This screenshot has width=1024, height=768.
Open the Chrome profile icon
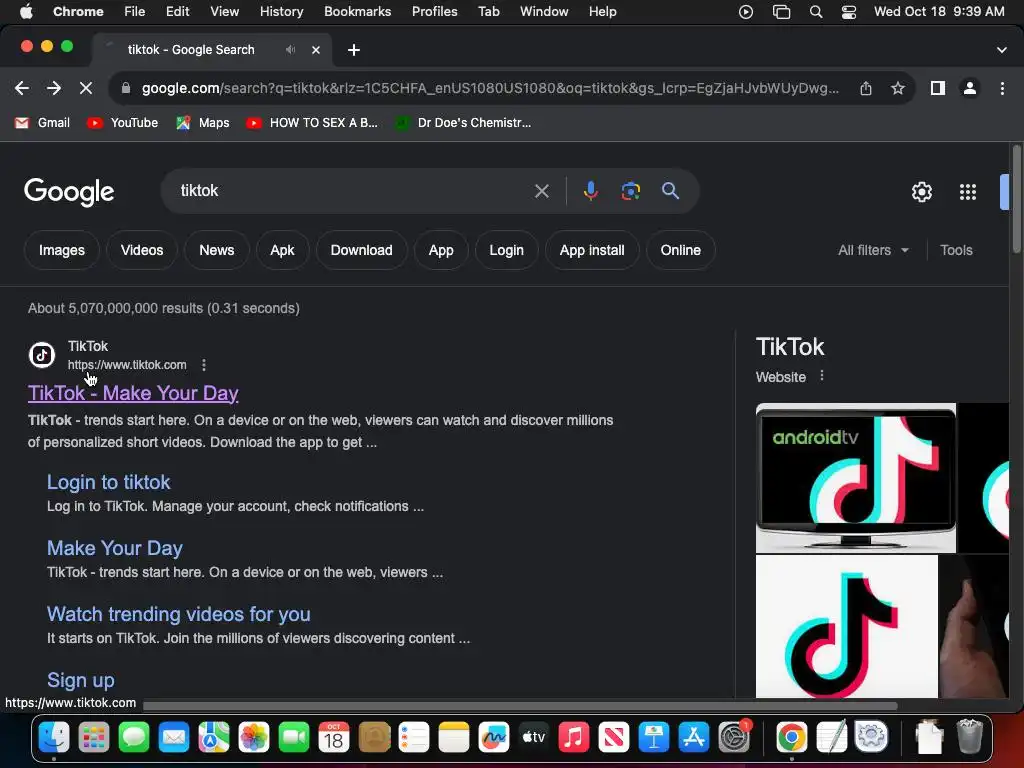(970, 88)
